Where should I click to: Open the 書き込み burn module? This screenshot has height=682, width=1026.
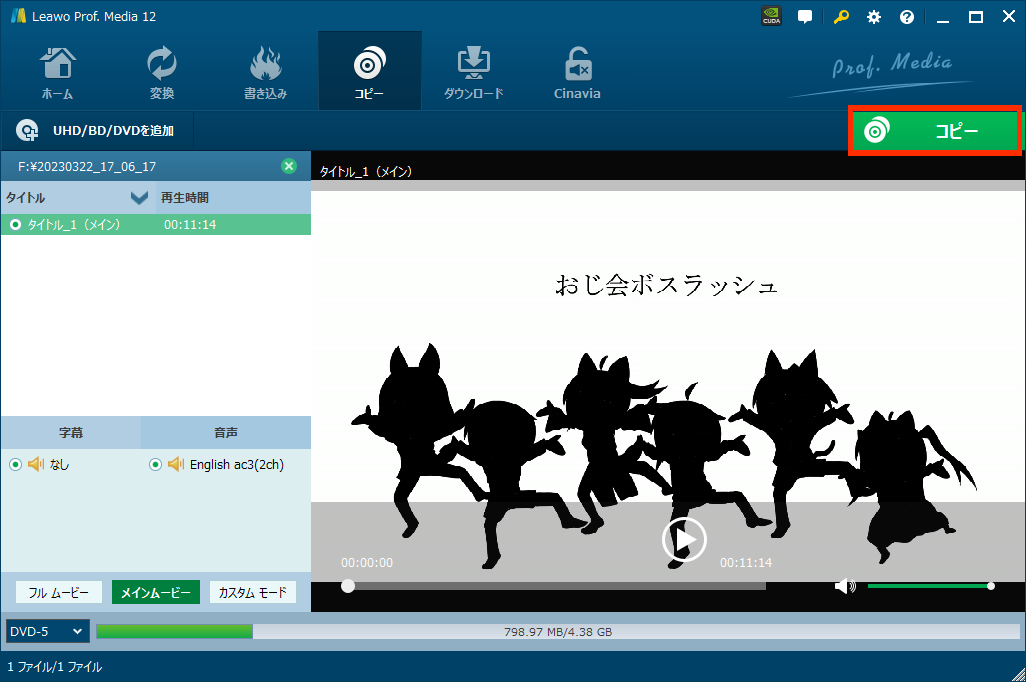point(265,72)
